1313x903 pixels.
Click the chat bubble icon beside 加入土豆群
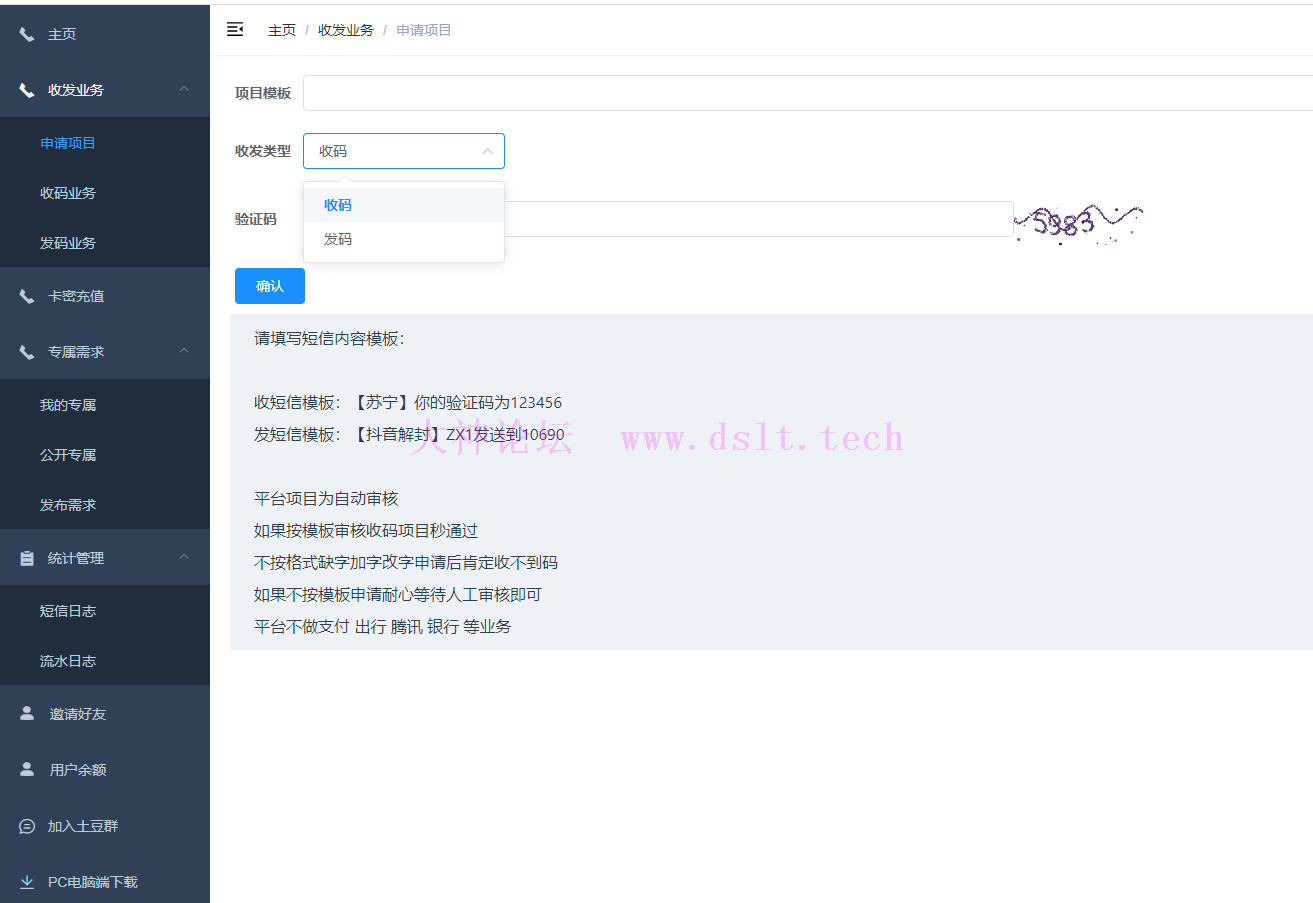(x=27, y=826)
